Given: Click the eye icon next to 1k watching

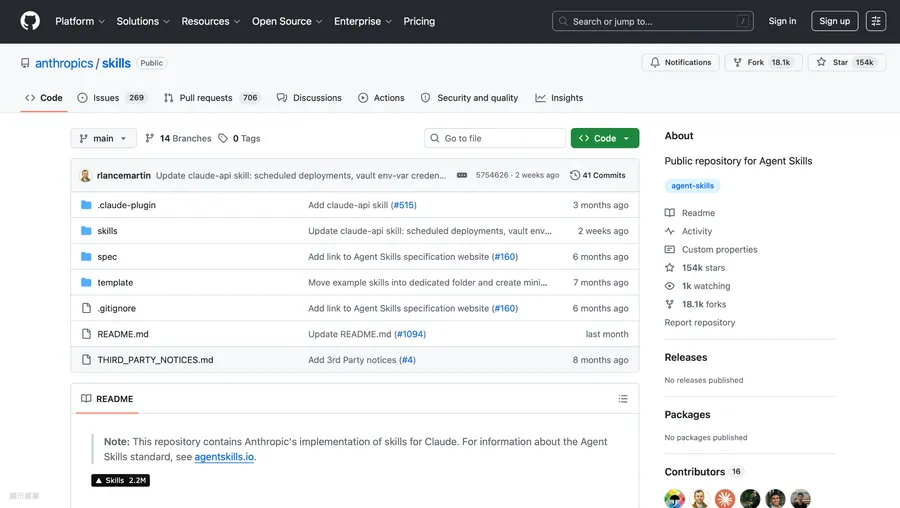Looking at the screenshot, I should (x=670, y=286).
